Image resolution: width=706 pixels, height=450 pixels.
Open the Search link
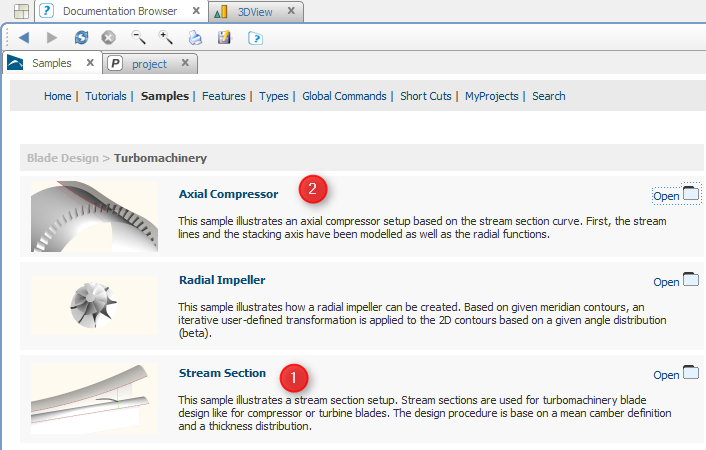point(549,96)
